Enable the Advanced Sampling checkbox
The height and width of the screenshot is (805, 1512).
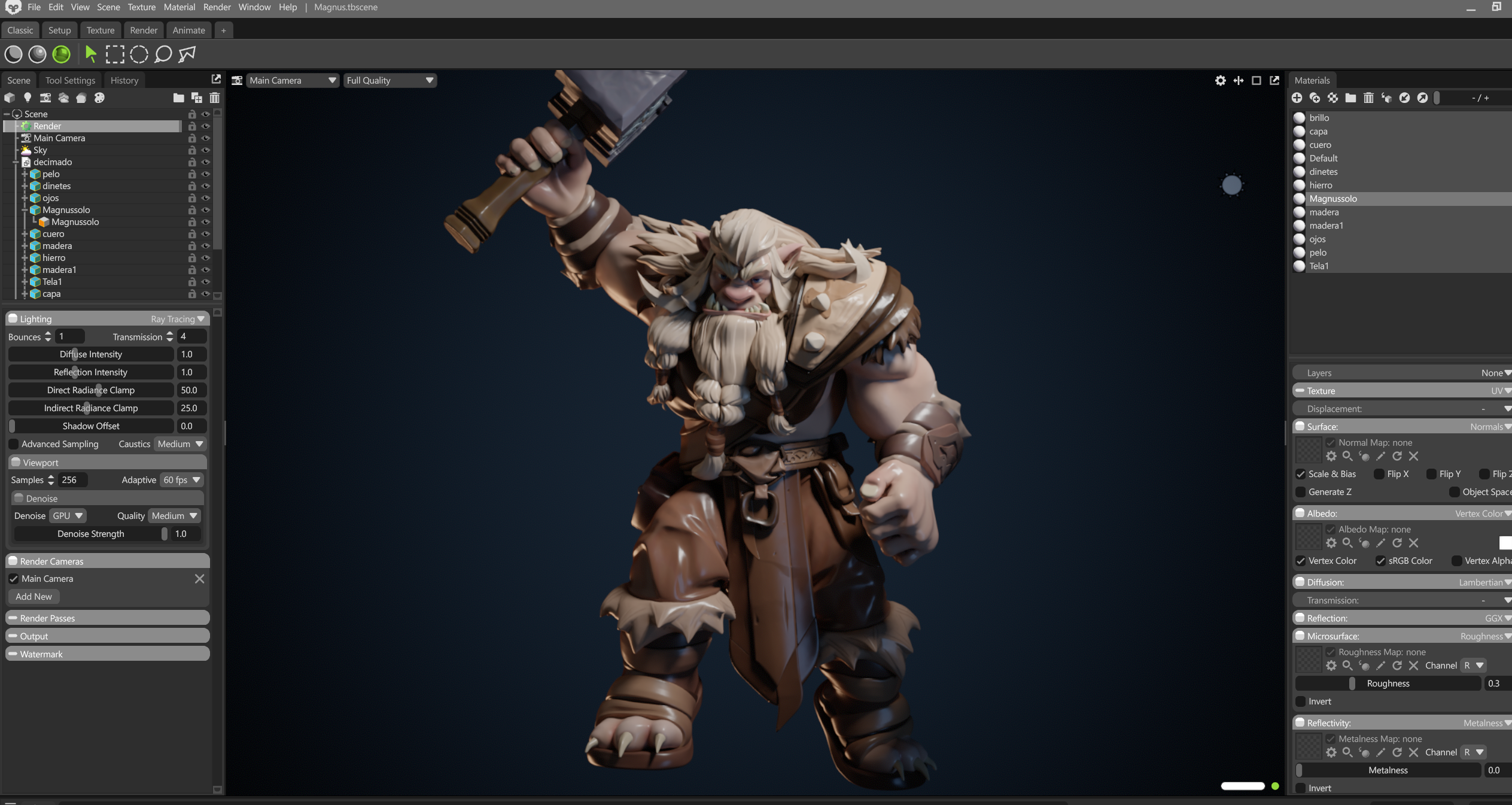tap(14, 444)
